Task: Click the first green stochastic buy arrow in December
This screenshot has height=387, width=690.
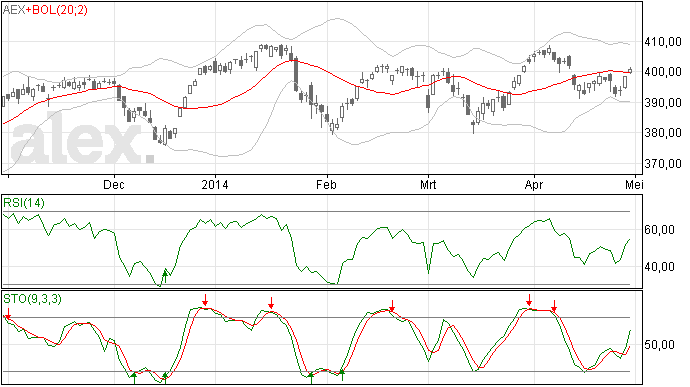Action: [x=134, y=378]
